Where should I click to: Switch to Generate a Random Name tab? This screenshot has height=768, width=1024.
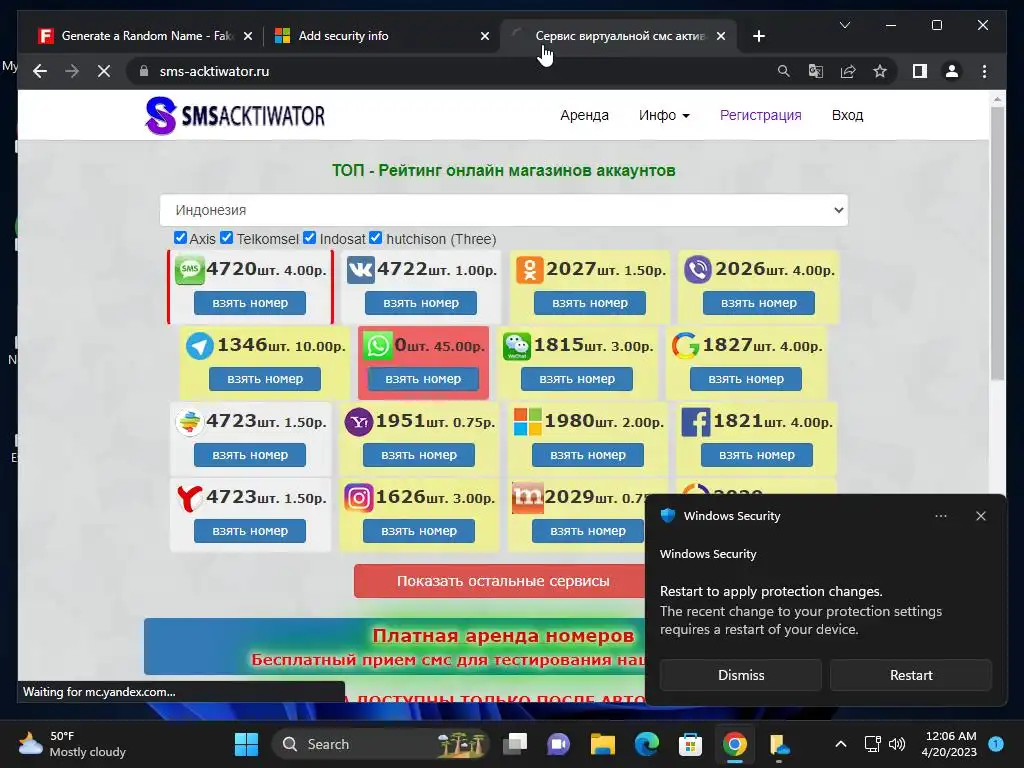[x=146, y=36]
